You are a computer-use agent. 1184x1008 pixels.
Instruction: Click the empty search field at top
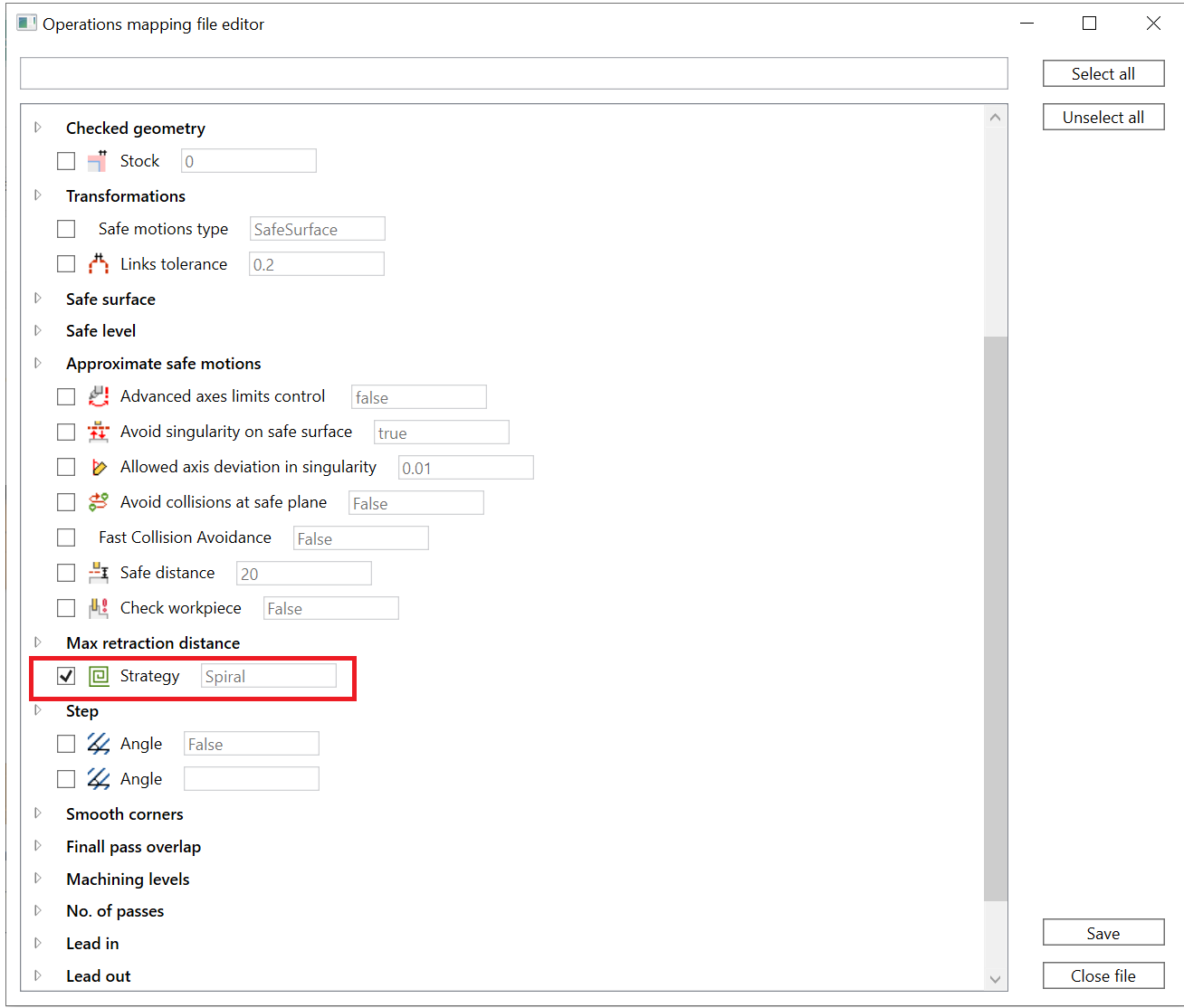(x=513, y=73)
